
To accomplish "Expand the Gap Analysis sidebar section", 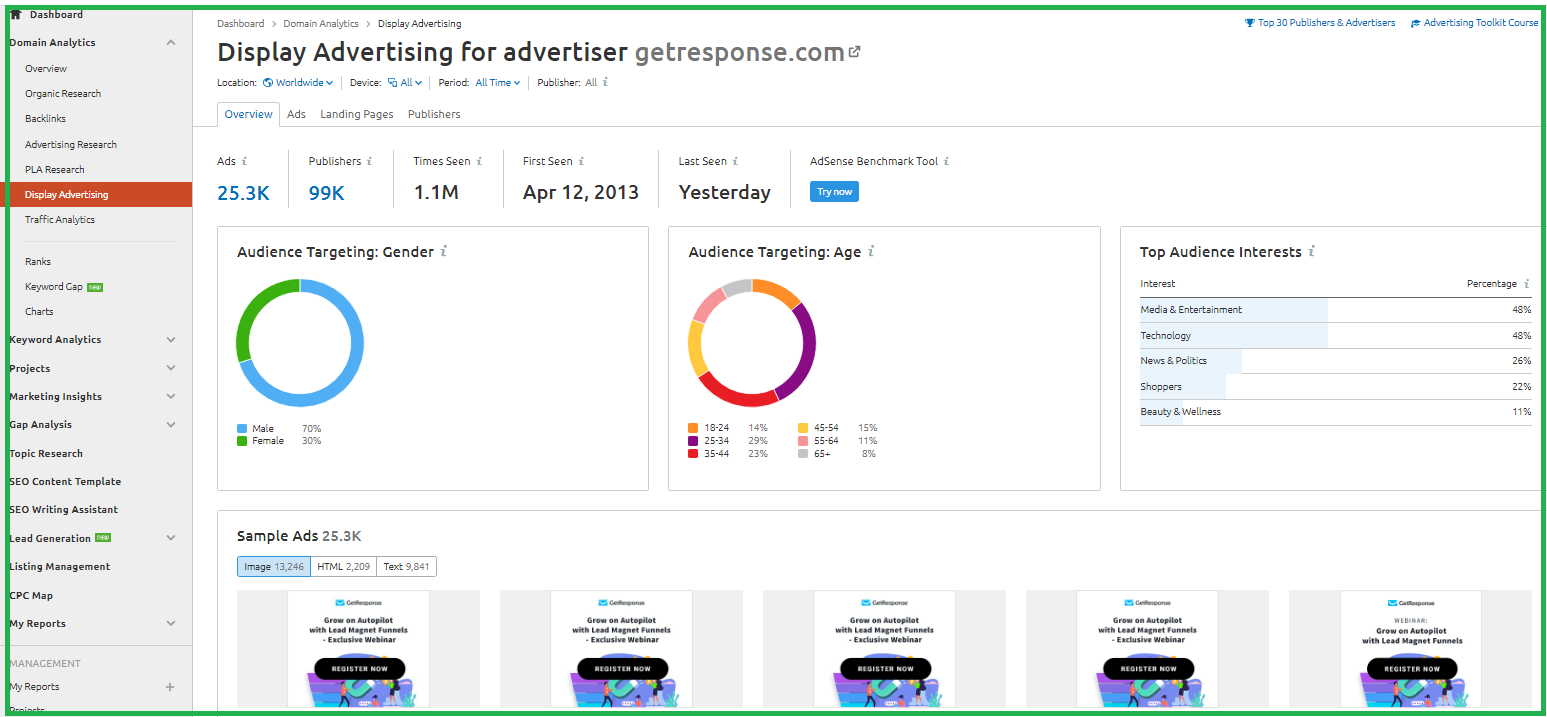I will coord(171,425).
